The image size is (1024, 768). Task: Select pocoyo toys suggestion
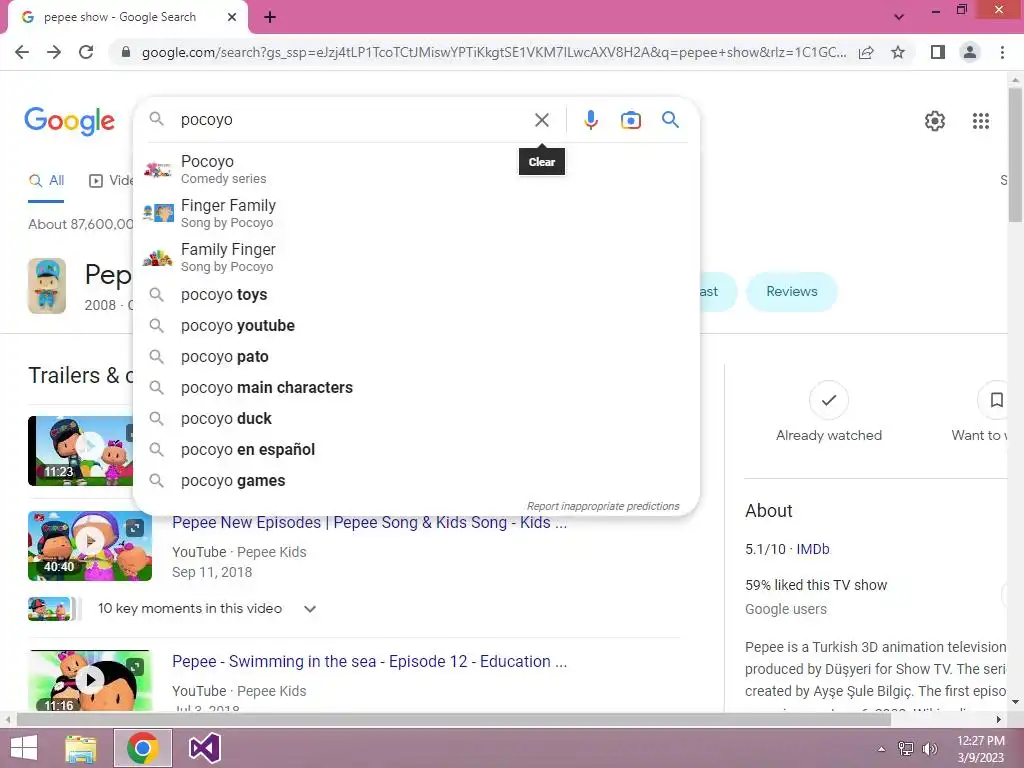pyautogui.click(x=416, y=295)
